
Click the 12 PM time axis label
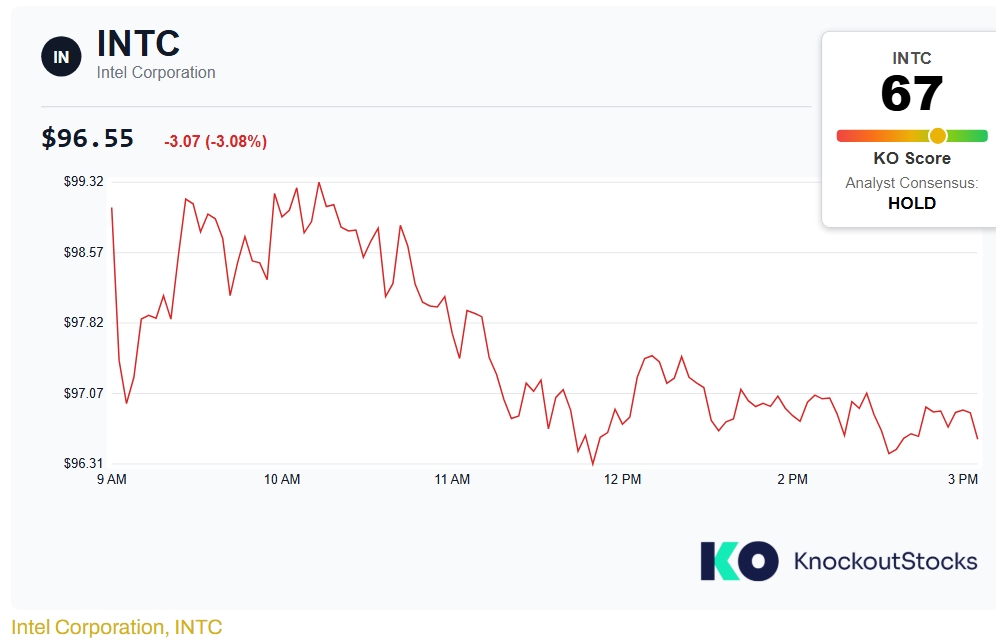tap(622, 479)
